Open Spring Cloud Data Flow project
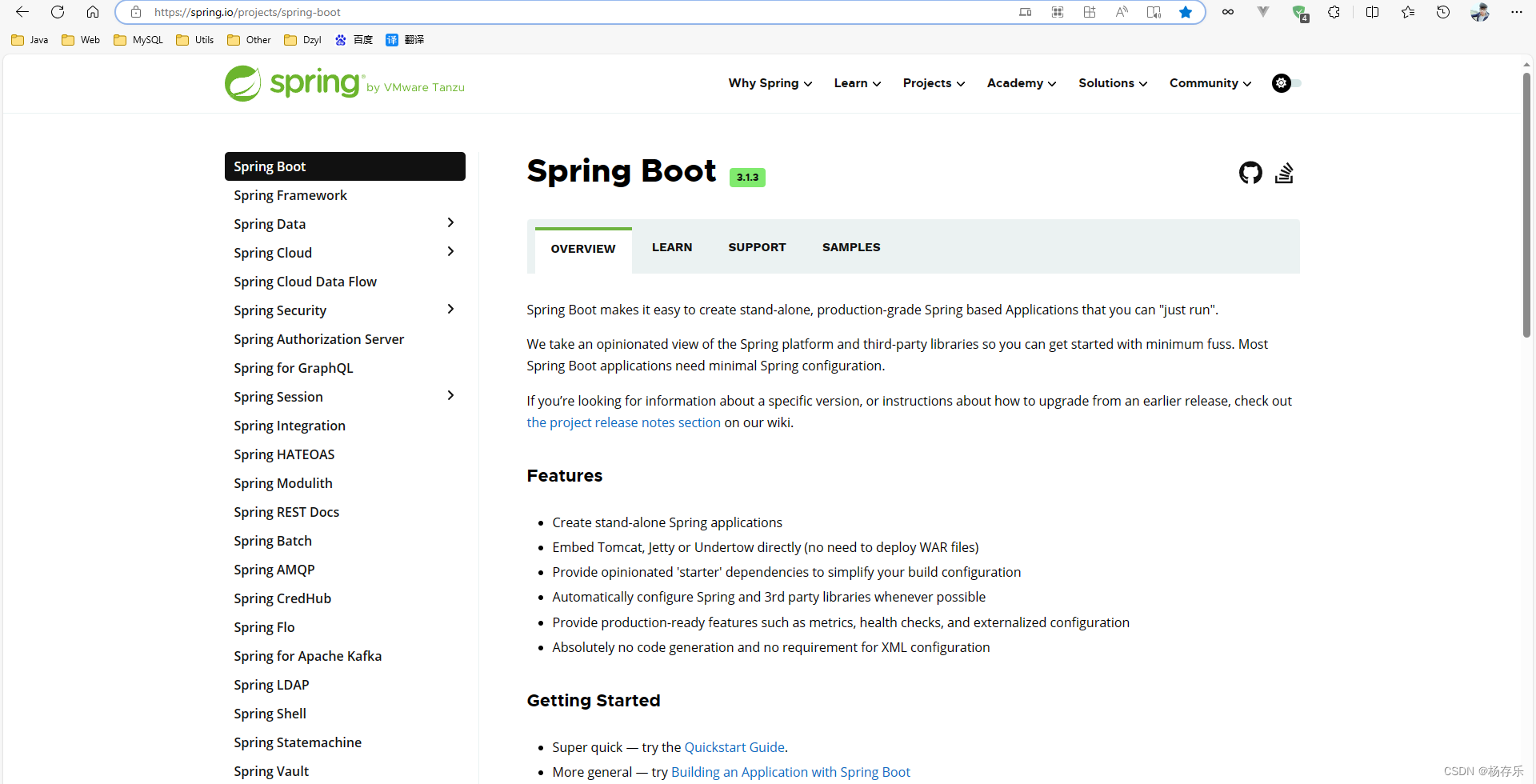 click(305, 282)
